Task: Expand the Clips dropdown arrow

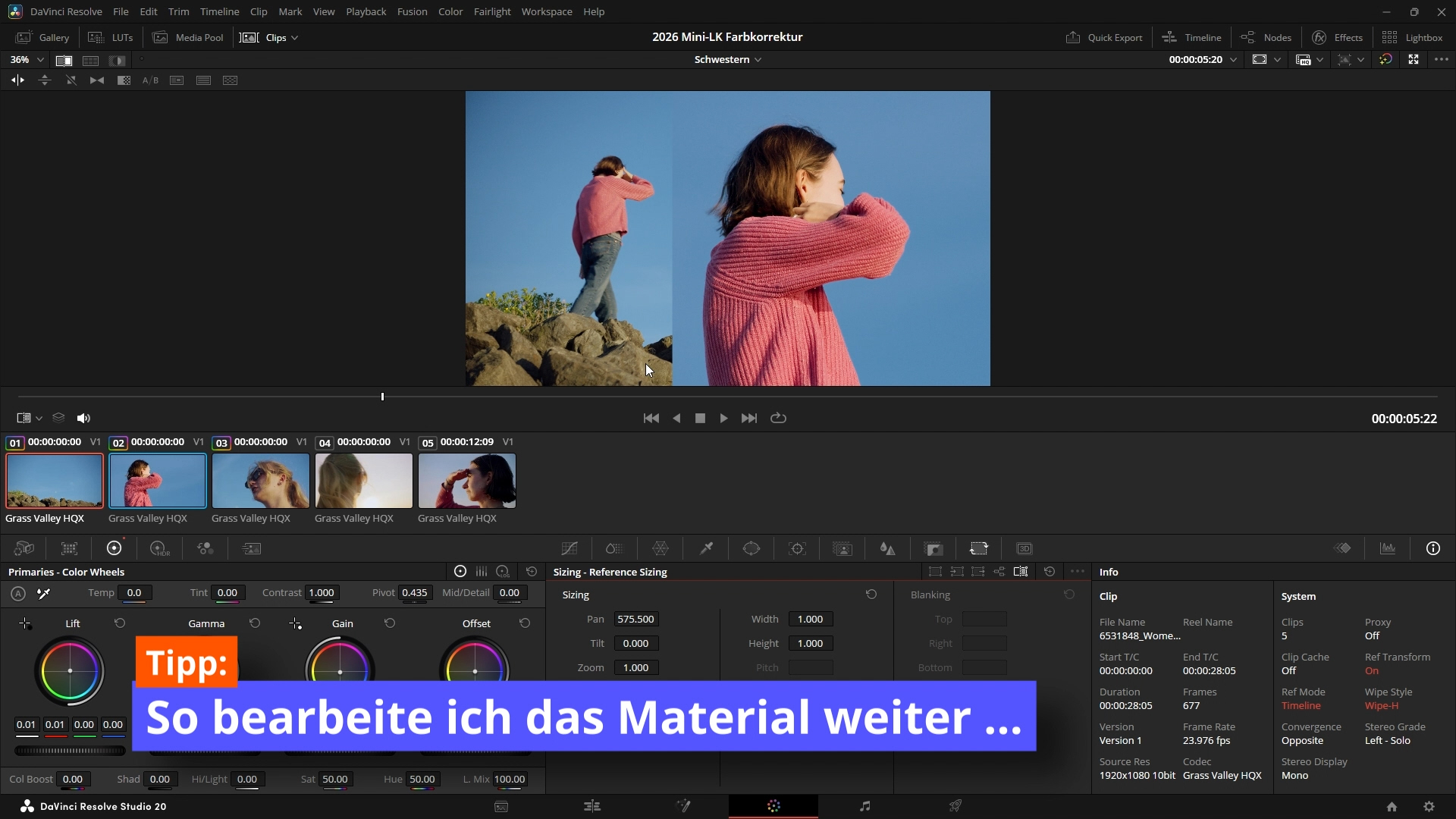Action: point(294,38)
